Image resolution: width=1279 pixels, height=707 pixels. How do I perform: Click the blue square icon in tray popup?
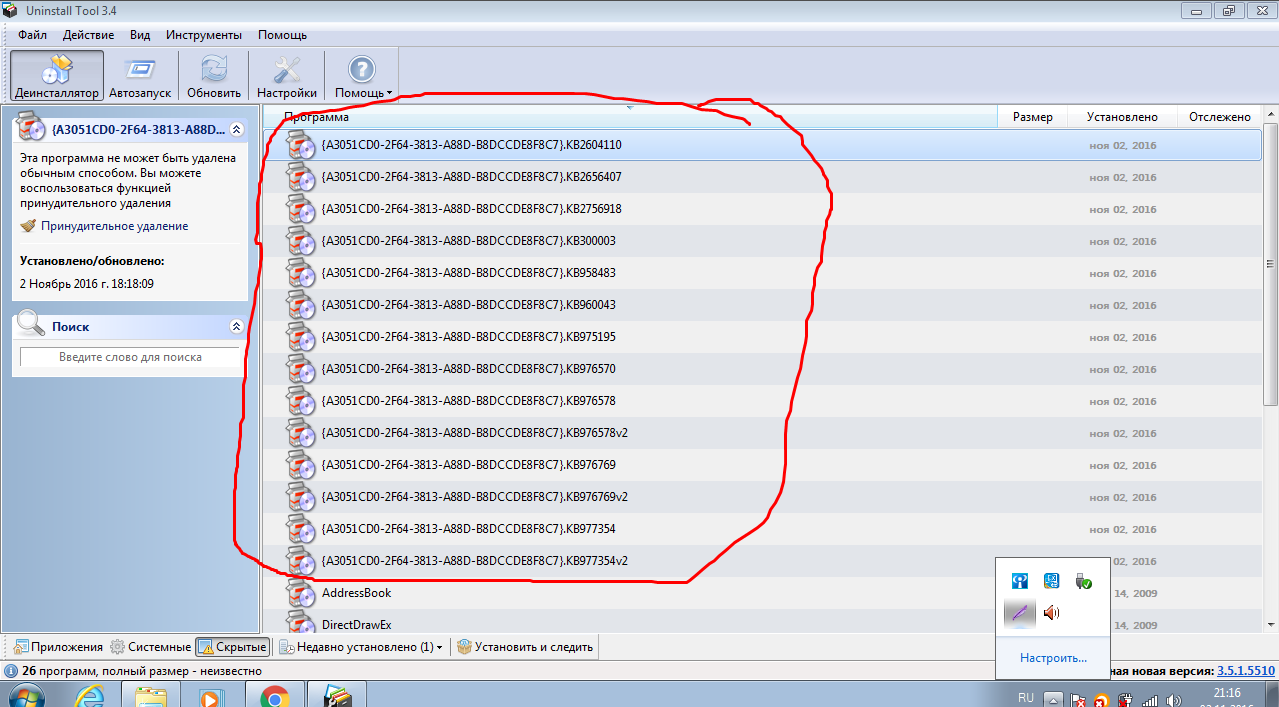[x=1051, y=581]
